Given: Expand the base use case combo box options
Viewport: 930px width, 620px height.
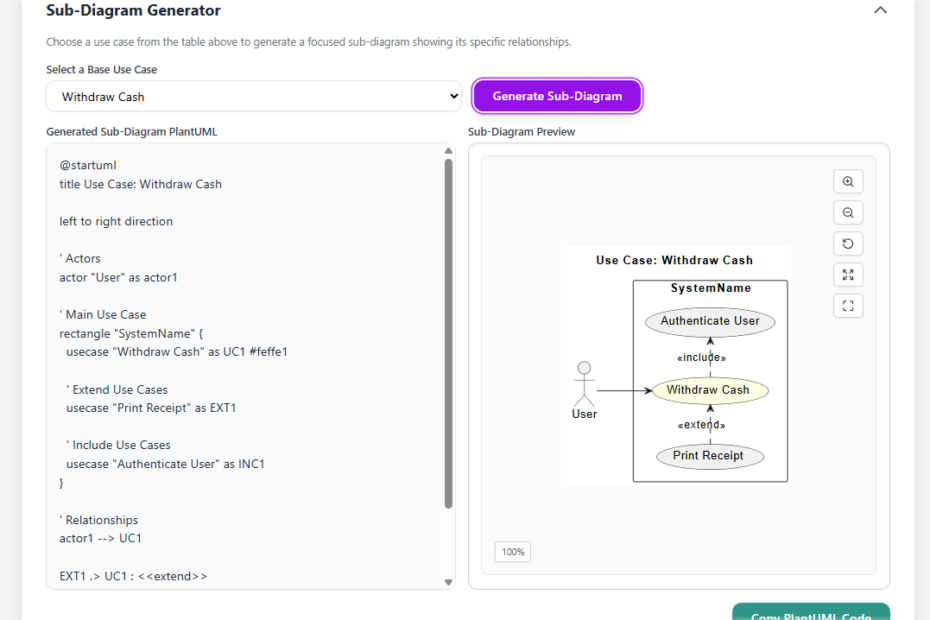Looking at the screenshot, I should [250, 96].
